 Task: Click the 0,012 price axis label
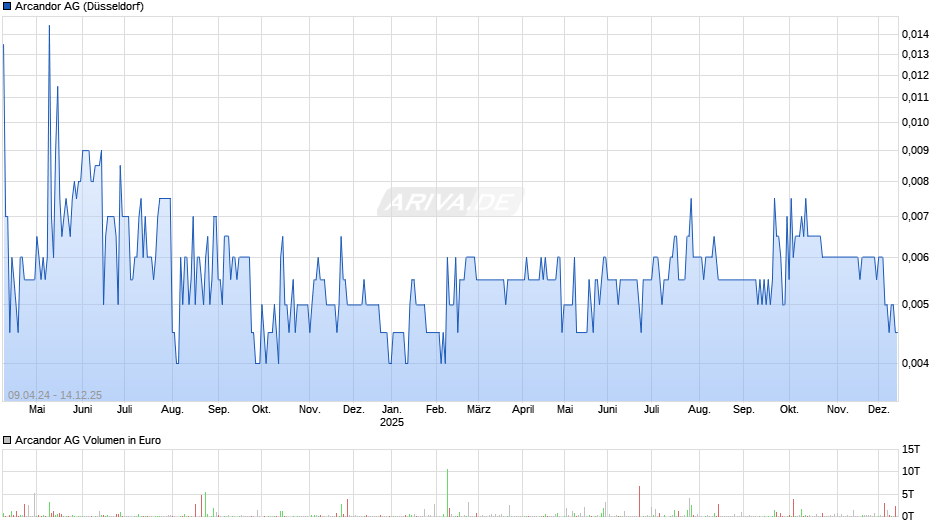(x=915, y=76)
